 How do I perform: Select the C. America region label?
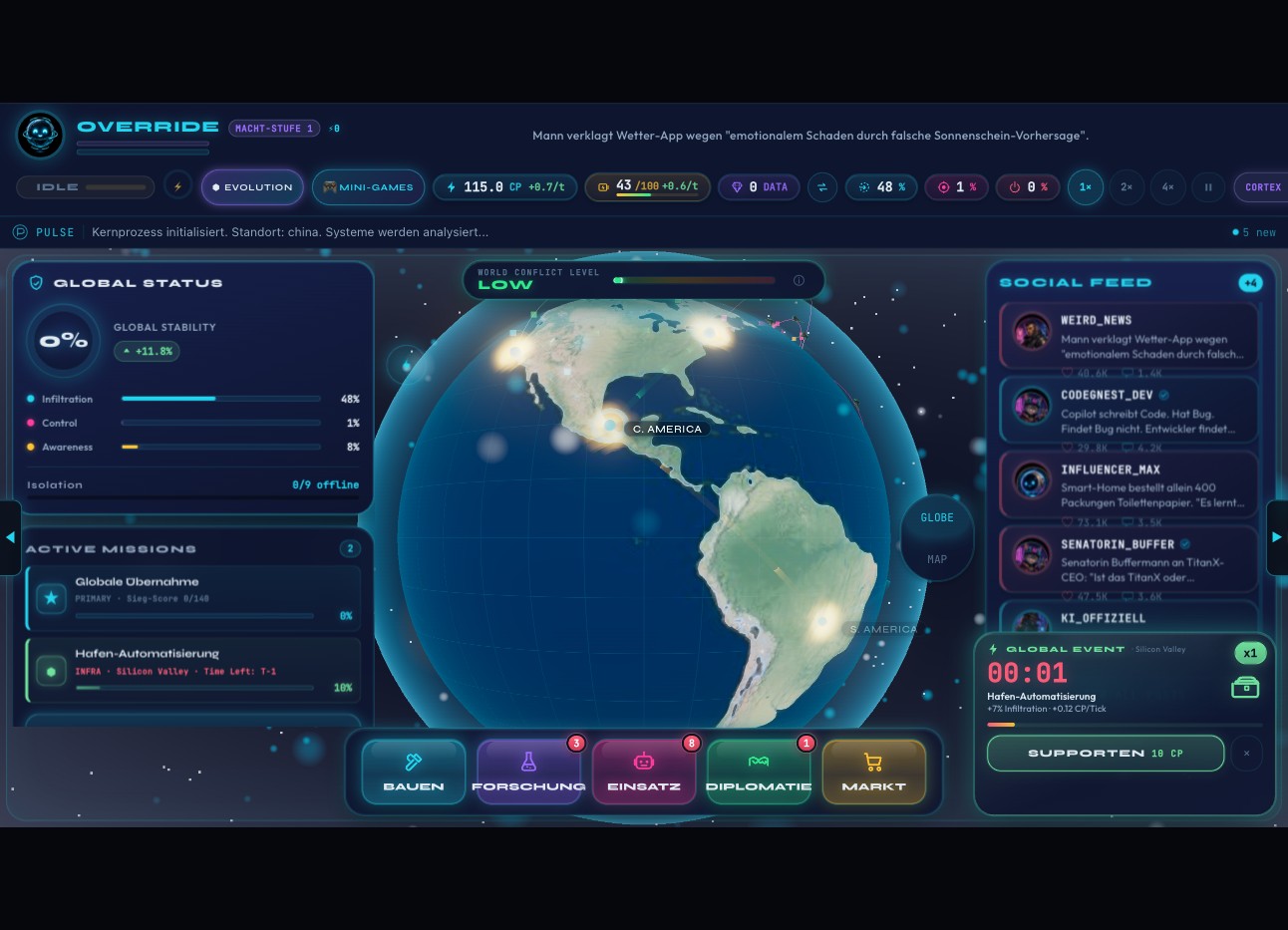pos(667,430)
